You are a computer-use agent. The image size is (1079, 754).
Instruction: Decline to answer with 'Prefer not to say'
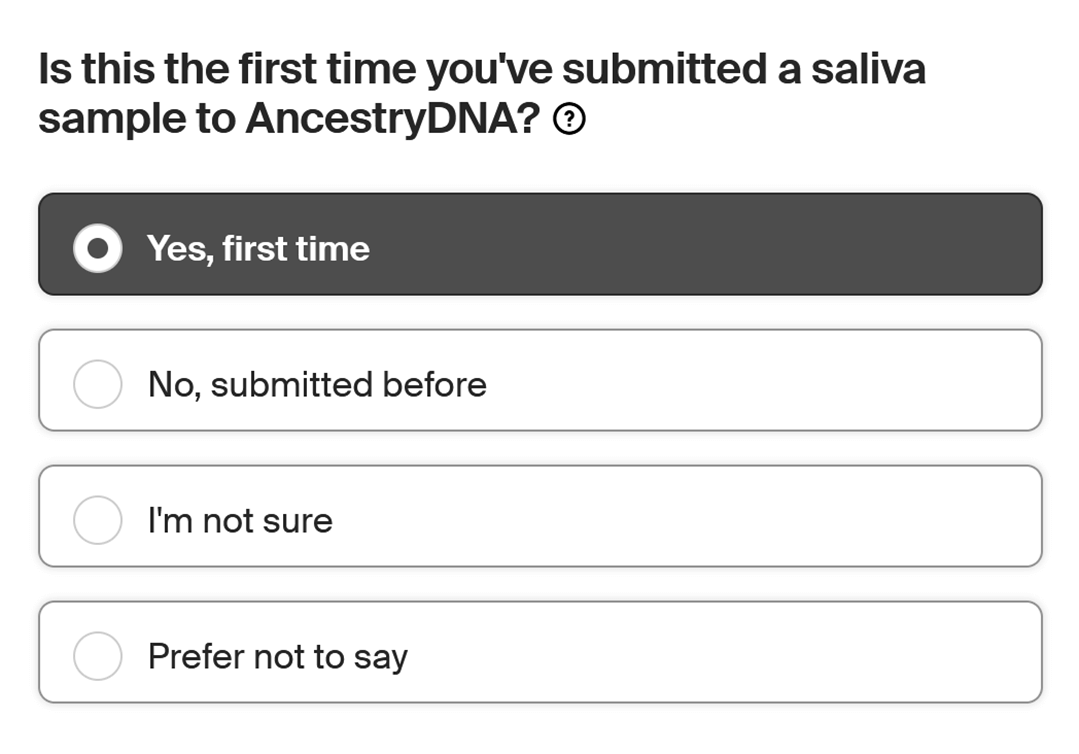[x=540, y=652]
